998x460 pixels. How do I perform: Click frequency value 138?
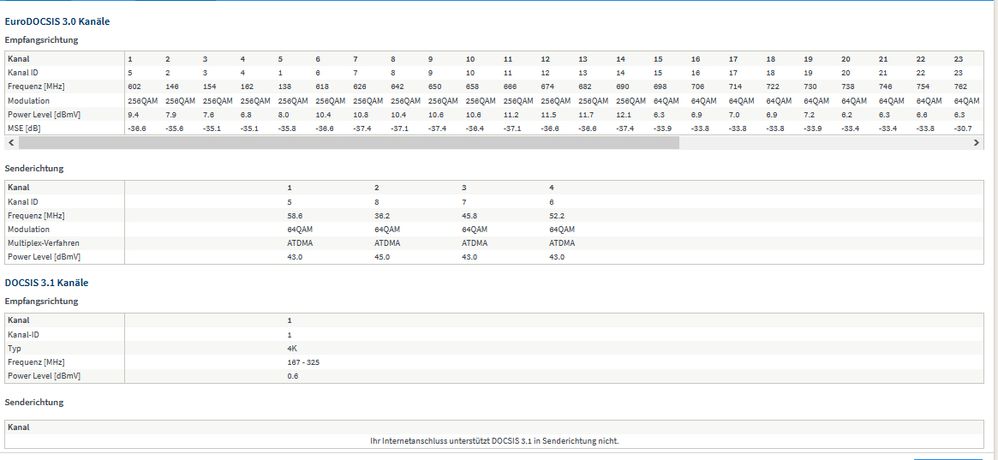pyautogui.click(x=285, y=87)
